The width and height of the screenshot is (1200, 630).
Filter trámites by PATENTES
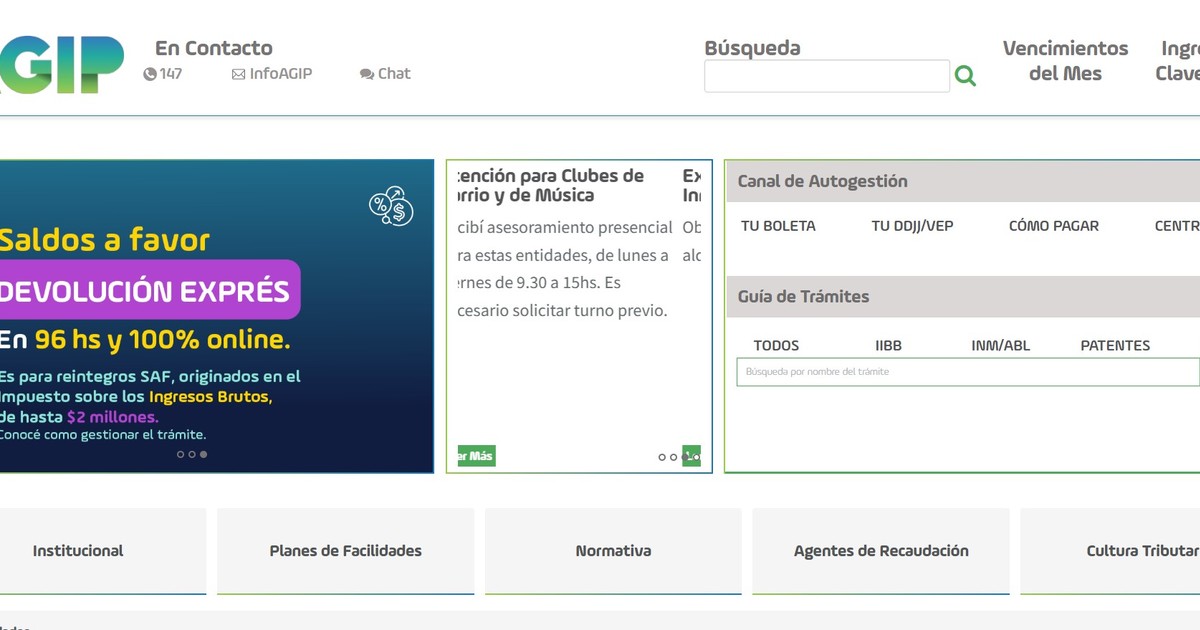[x=1115, y=346]
